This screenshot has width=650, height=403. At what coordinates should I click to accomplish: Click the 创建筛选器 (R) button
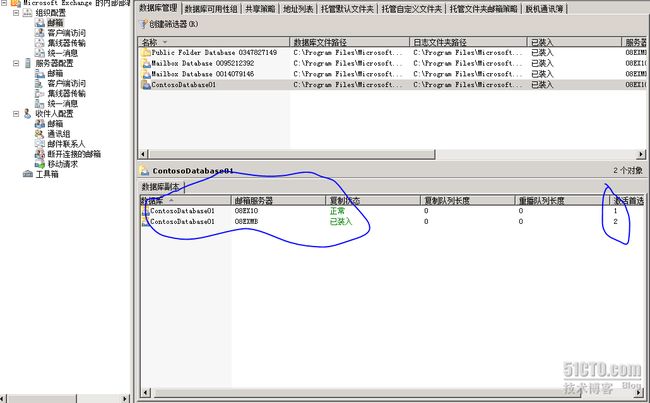tap(169, 24)
